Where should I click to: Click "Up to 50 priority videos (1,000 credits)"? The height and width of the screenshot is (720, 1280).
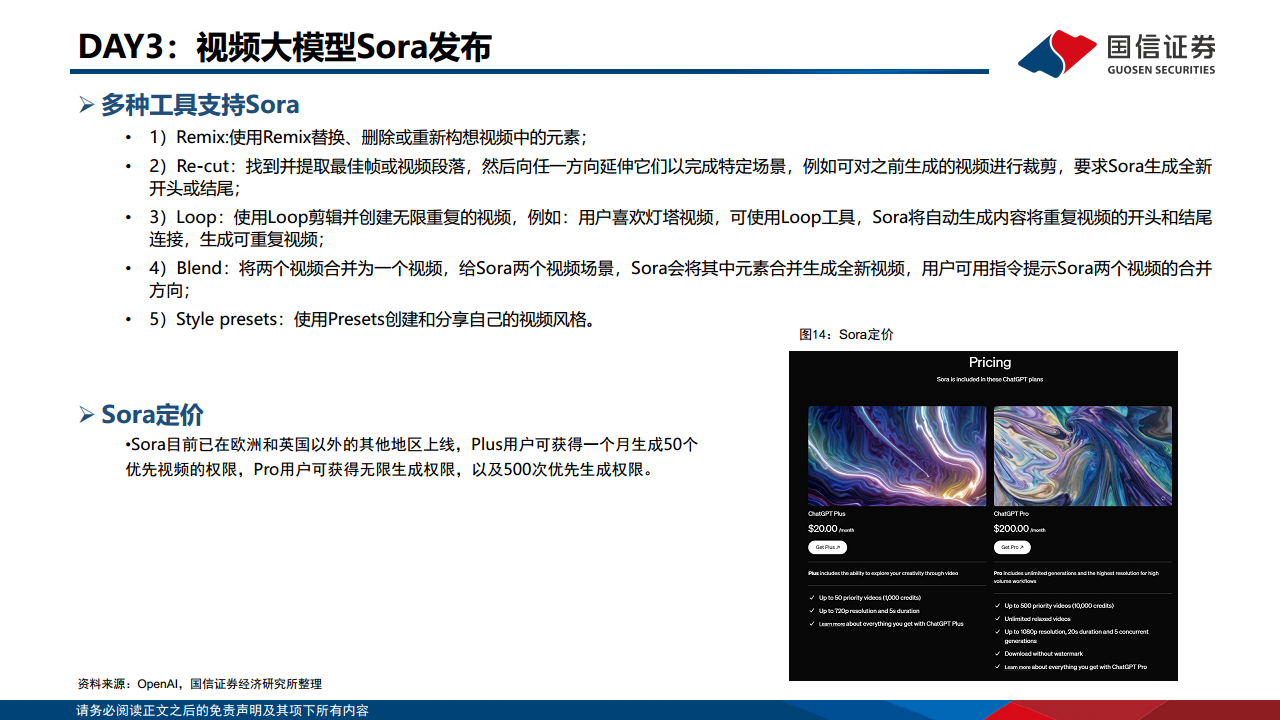point(870,598)
